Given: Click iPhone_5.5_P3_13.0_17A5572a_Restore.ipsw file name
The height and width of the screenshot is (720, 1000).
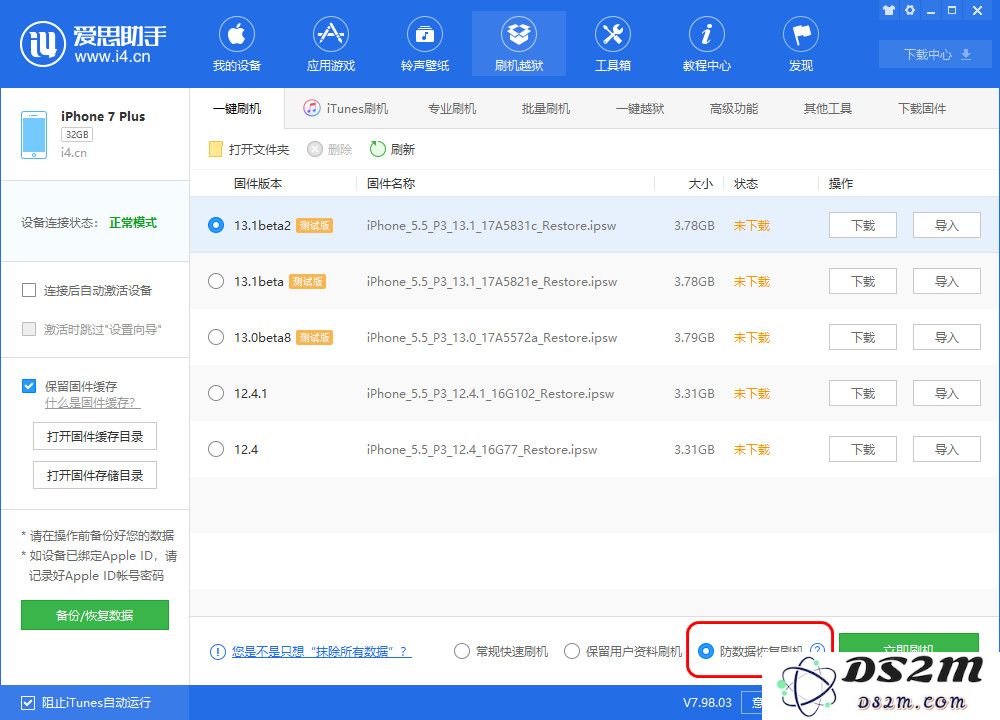Looking at the screenshot, I should pos(492,337).
